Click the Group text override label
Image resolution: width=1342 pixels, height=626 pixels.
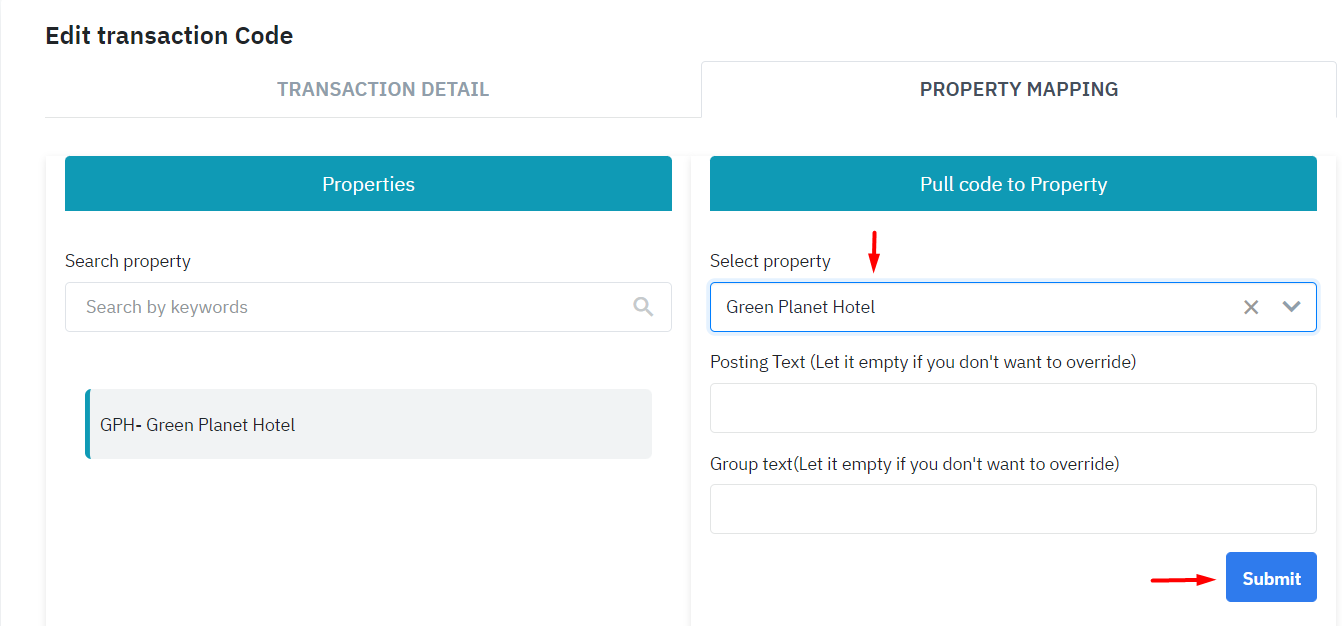pos(914,464)
